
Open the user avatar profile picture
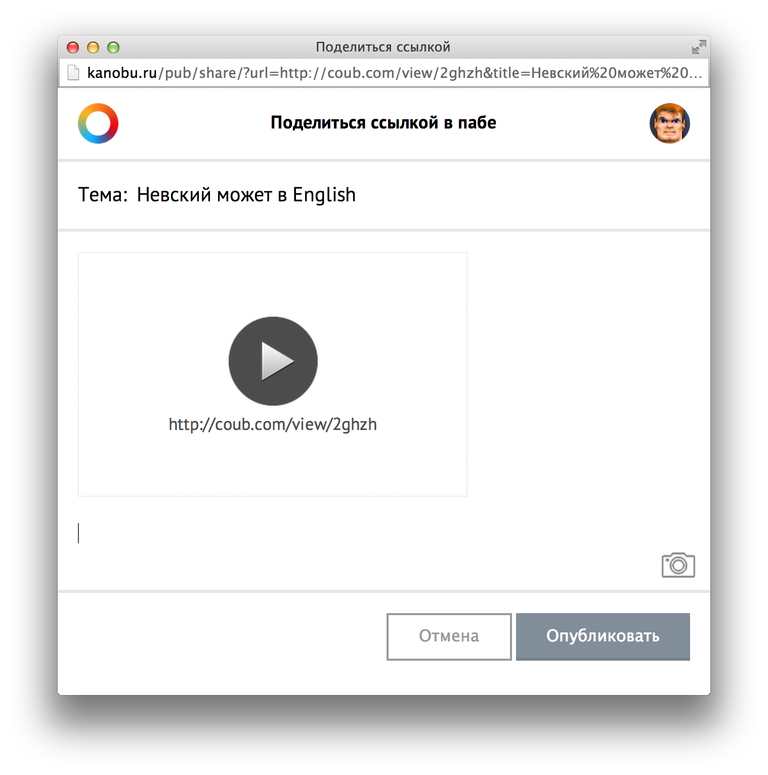(670, 123)
